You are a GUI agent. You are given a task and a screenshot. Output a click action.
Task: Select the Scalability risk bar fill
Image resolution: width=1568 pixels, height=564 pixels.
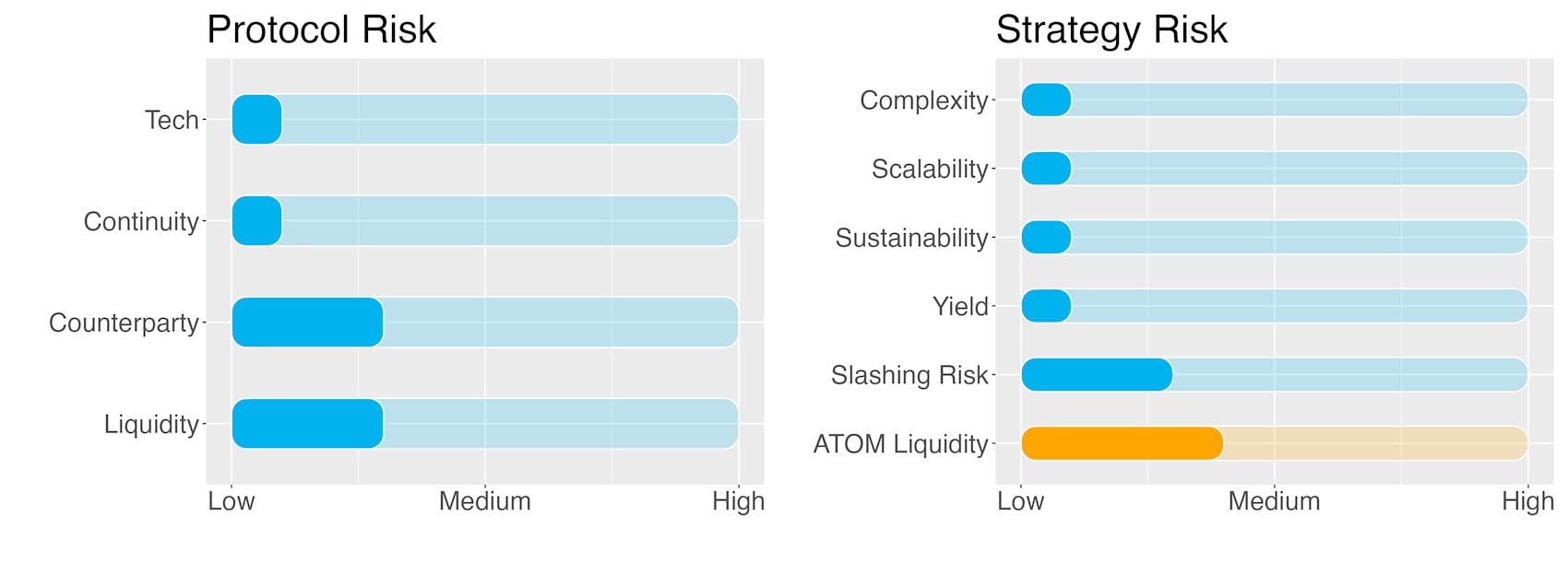click(1046, 169)
